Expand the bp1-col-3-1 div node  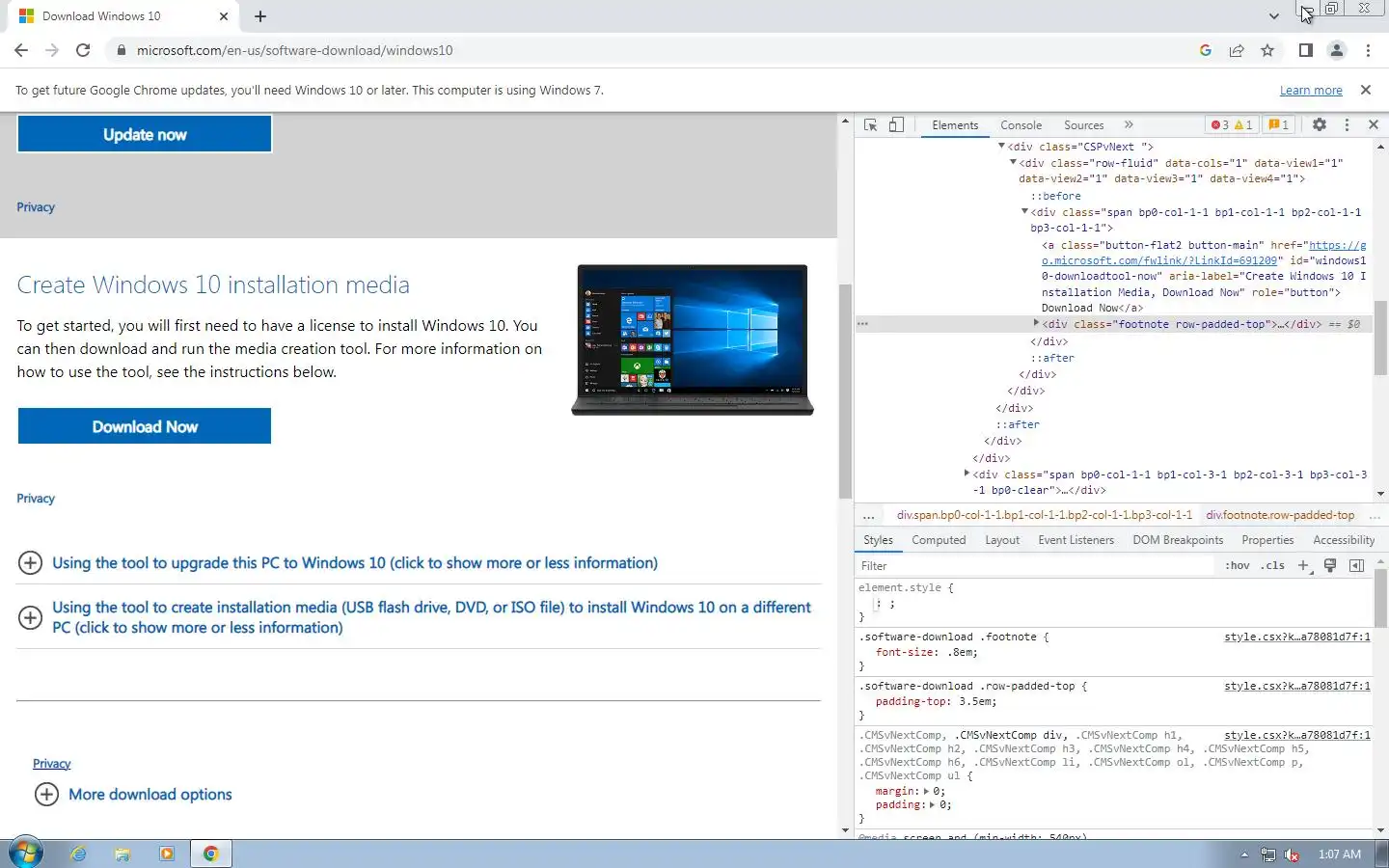click(x=967, y=474)
